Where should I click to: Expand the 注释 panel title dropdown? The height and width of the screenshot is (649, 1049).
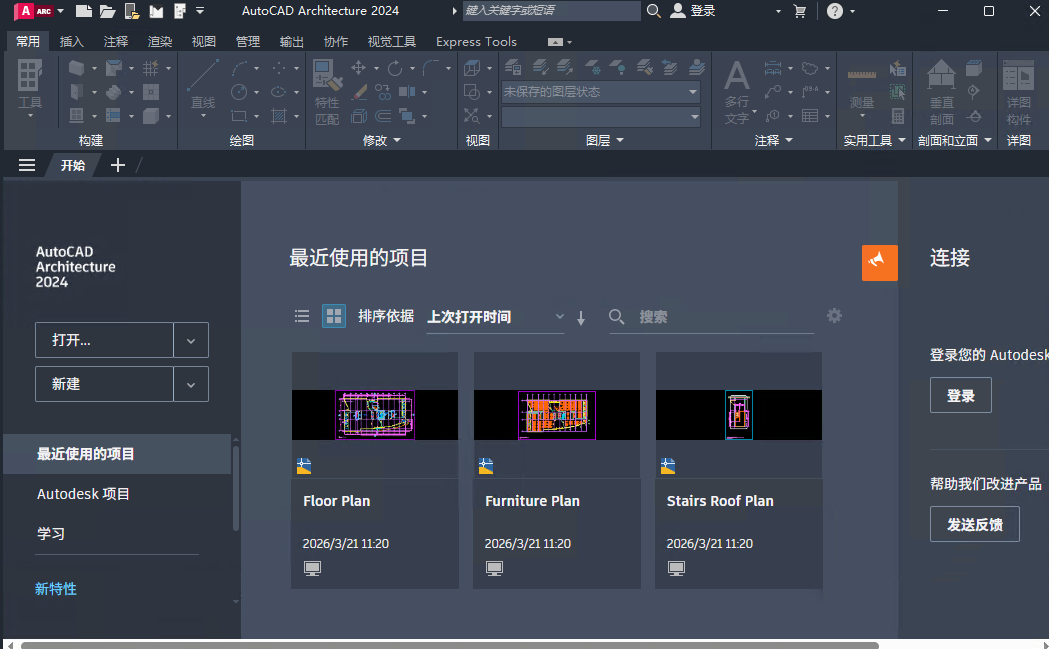coord(789,140)
